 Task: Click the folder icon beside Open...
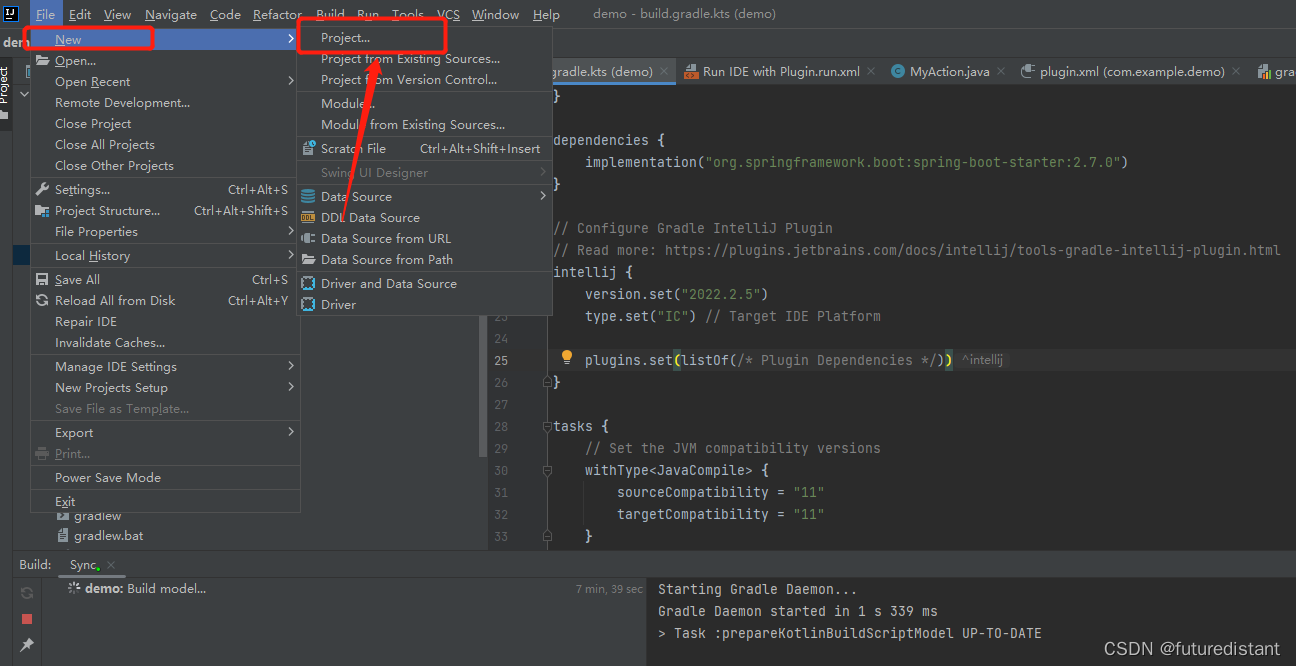[42, 61]
